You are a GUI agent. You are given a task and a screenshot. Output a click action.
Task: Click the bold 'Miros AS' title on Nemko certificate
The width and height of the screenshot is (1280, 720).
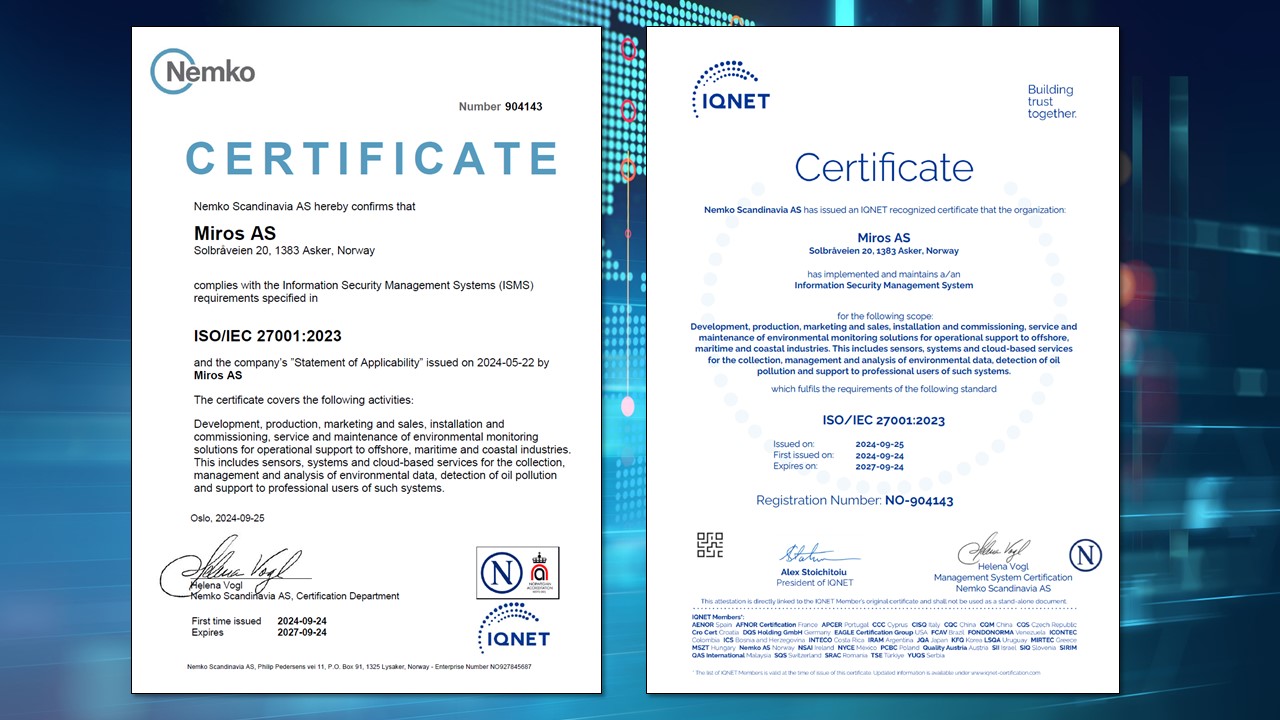(x=234, y=234)
